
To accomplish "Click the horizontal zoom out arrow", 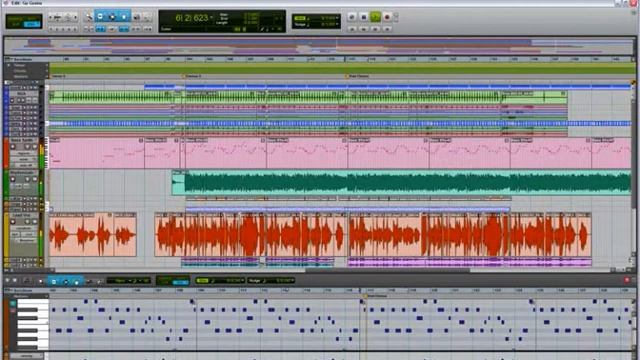I will 50,18.
